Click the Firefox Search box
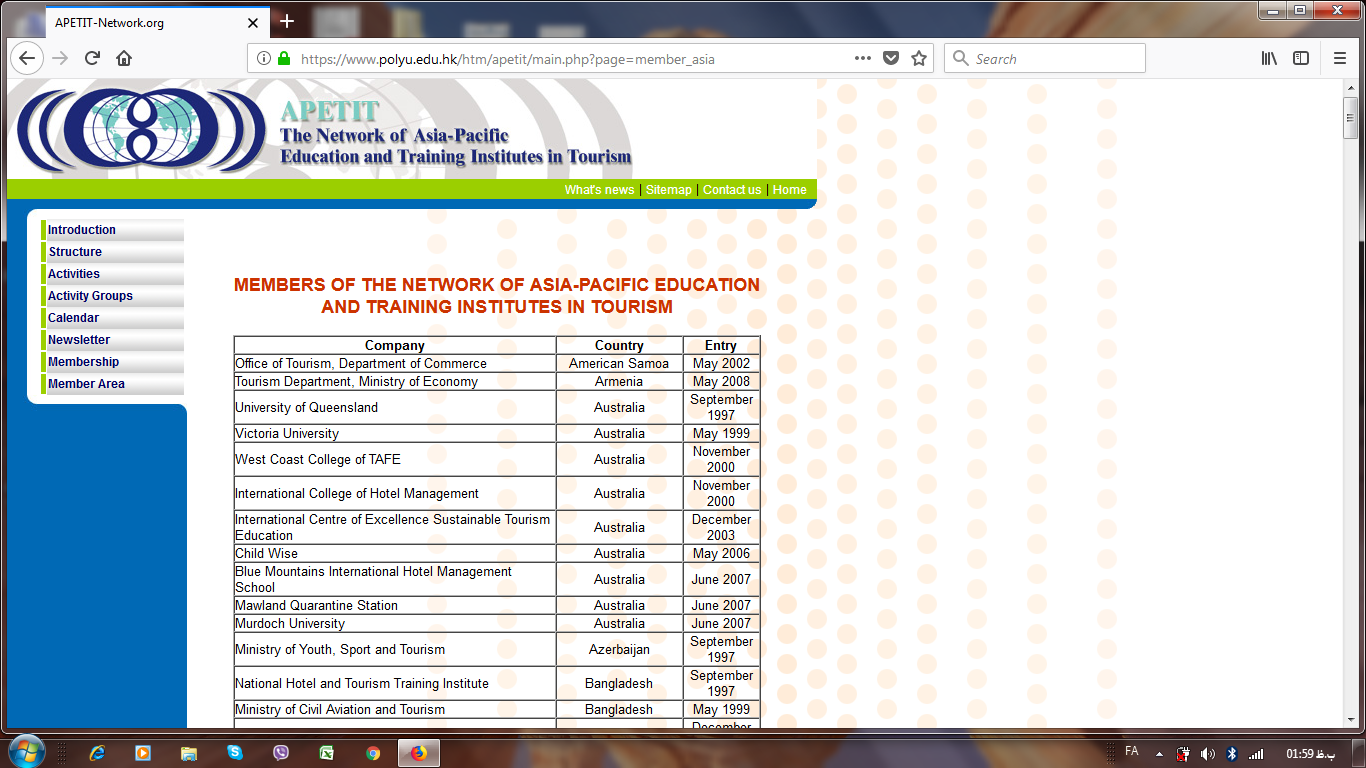The width and height of the screenshot is (1366, 768). click(1045, 58)
